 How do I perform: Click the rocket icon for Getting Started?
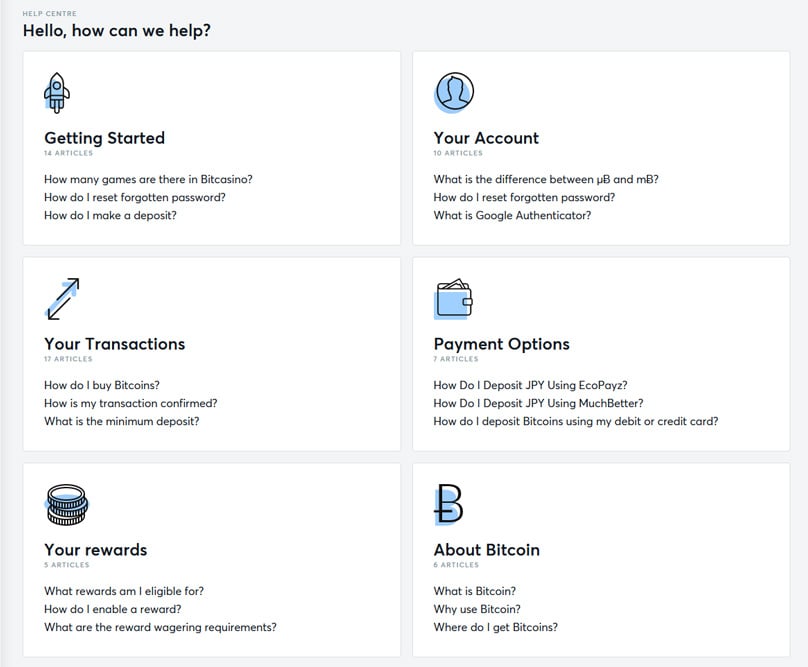[x=57, y=93]
